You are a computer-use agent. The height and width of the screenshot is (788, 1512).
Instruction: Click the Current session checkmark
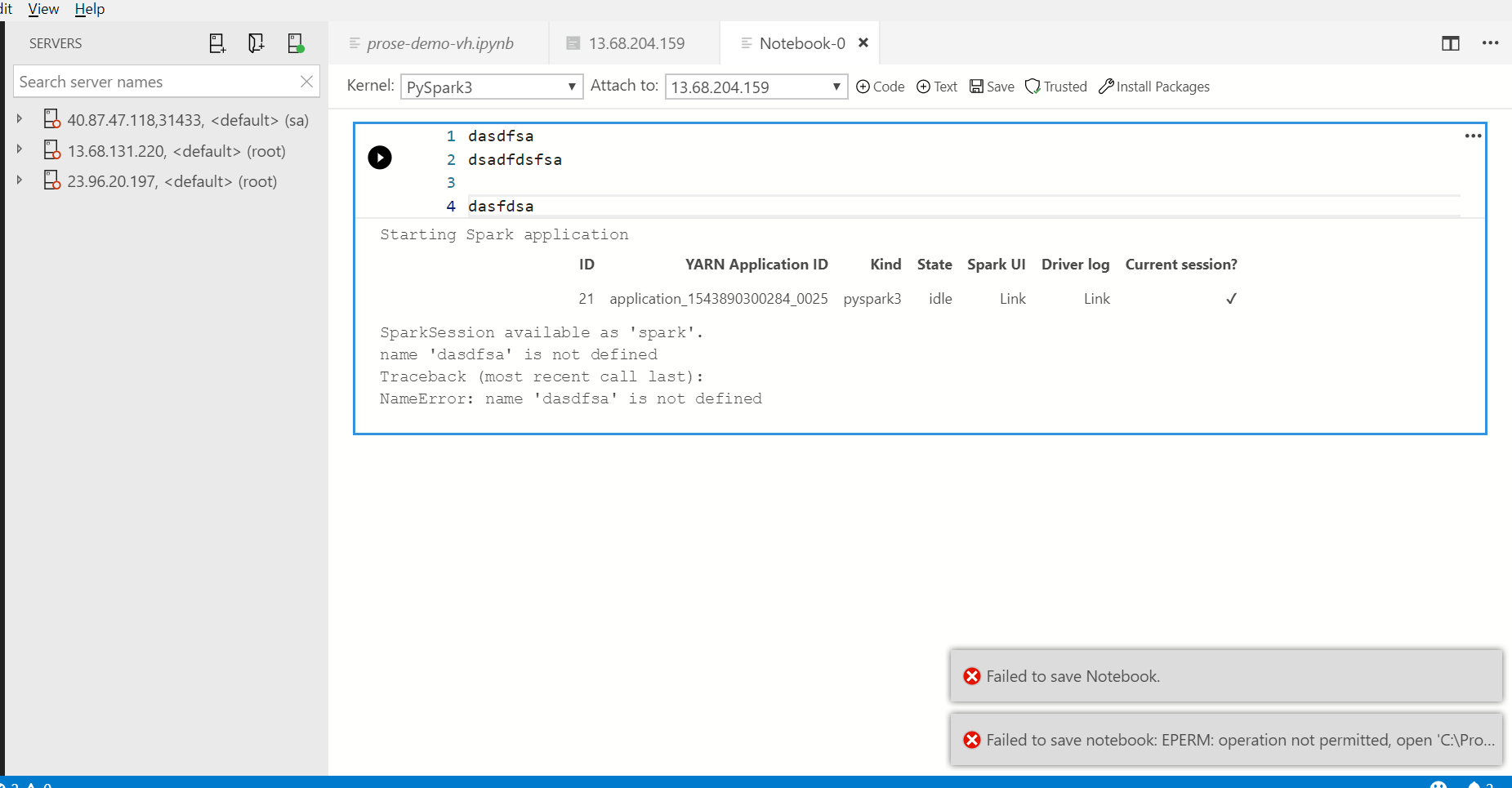tap(1231, 299)
